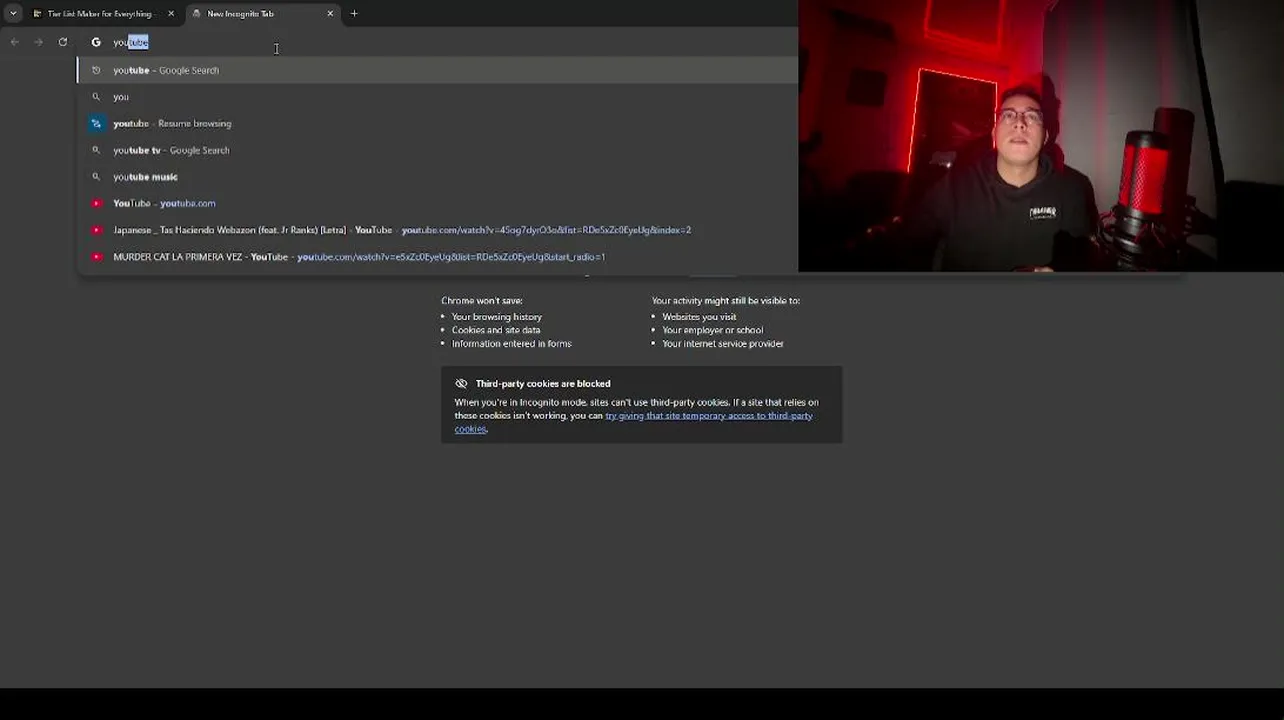Click 'Your internet service provider' bullet text
This screenshot has height=720, width=1284.
point(723,344)
